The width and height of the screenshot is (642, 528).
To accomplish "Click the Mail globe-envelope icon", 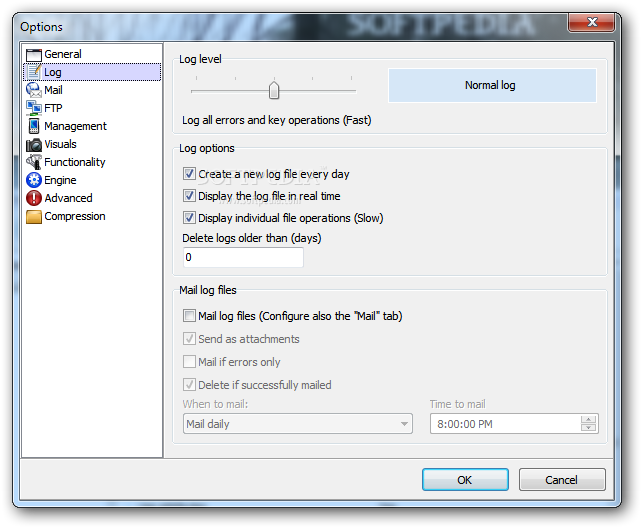I will (34, 90).
